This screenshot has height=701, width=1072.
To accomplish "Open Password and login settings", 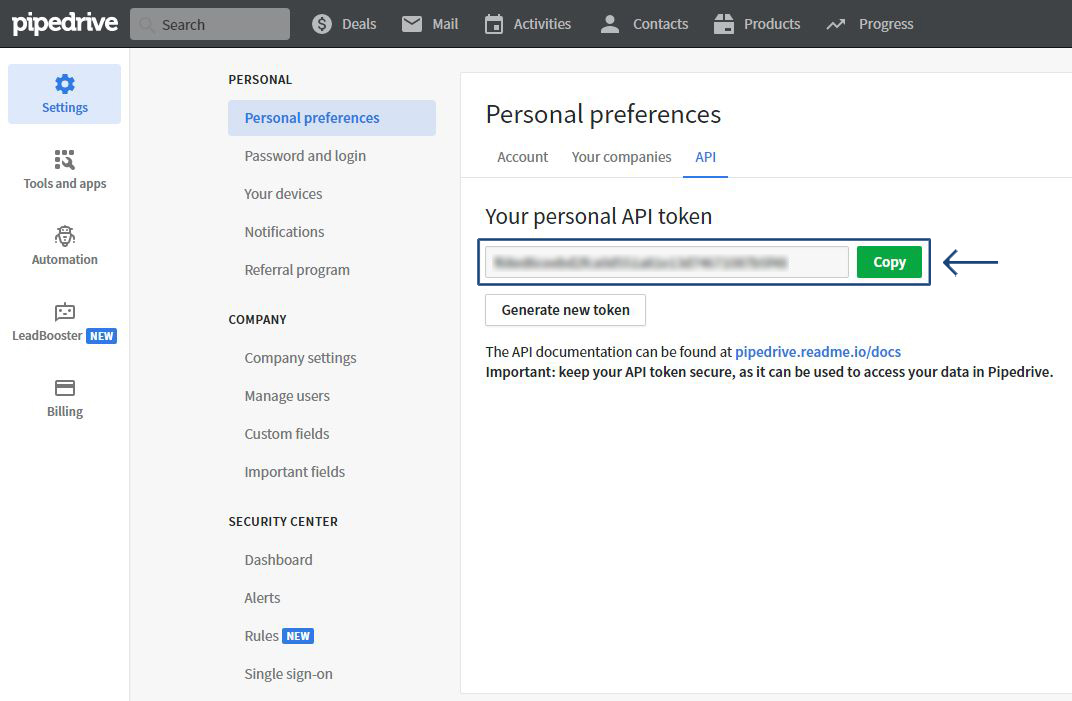I will (305, 156).
